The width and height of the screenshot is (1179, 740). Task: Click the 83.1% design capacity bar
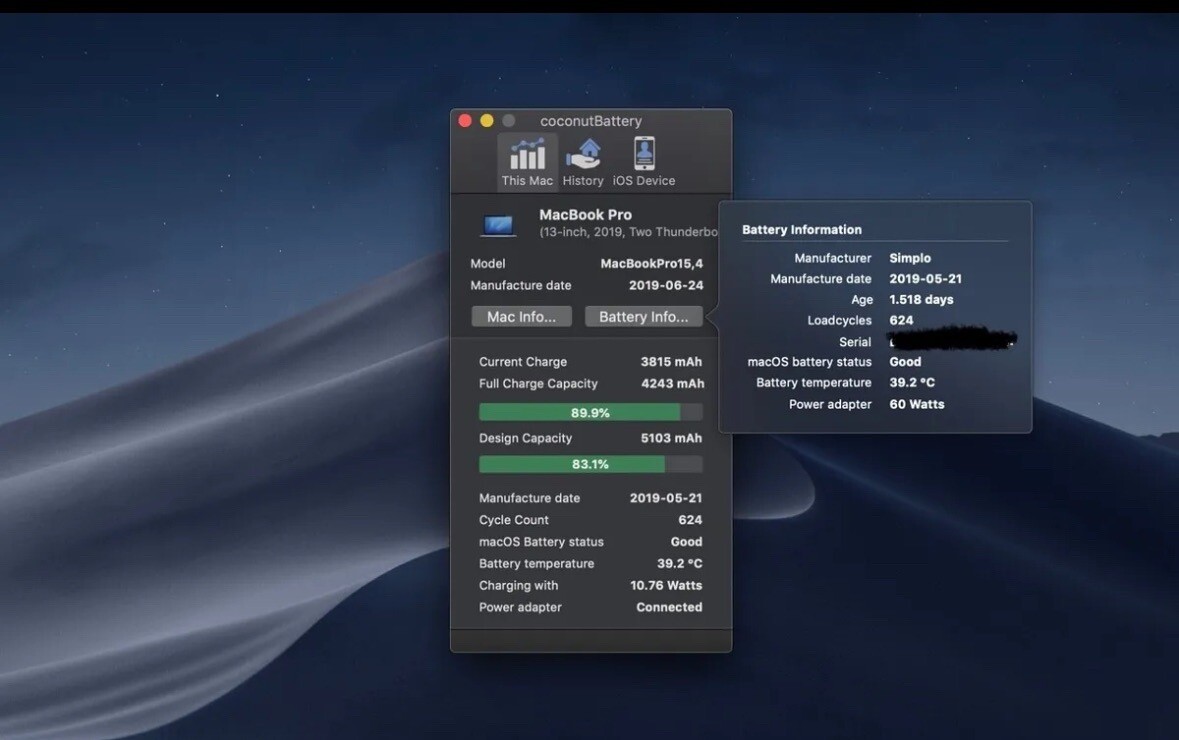click(x=590, y=464)
